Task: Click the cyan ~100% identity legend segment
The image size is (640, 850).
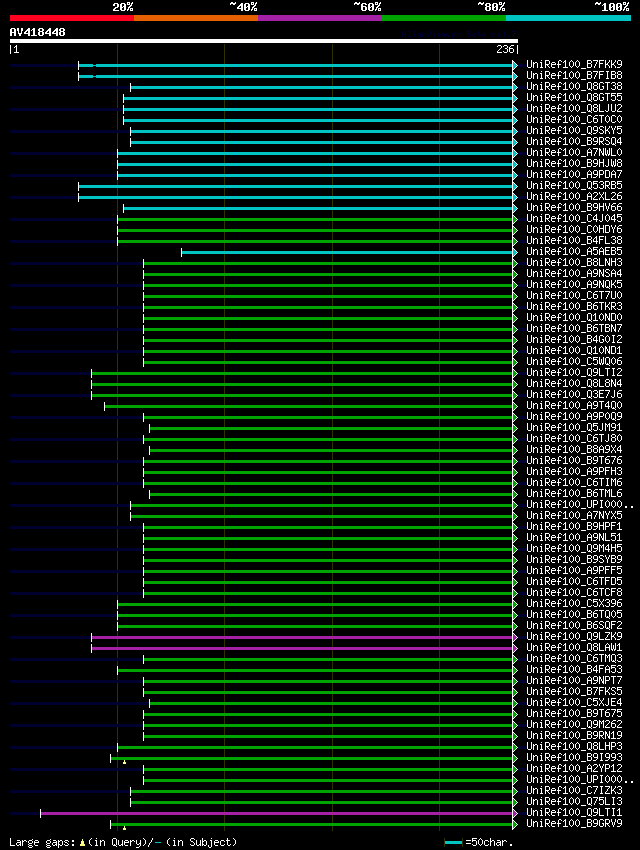Action: [568, 18]
